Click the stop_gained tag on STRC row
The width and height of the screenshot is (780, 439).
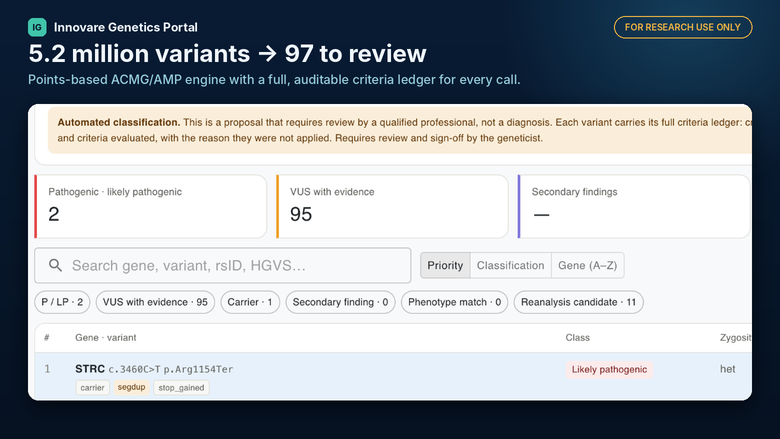[x=181, y=388]
